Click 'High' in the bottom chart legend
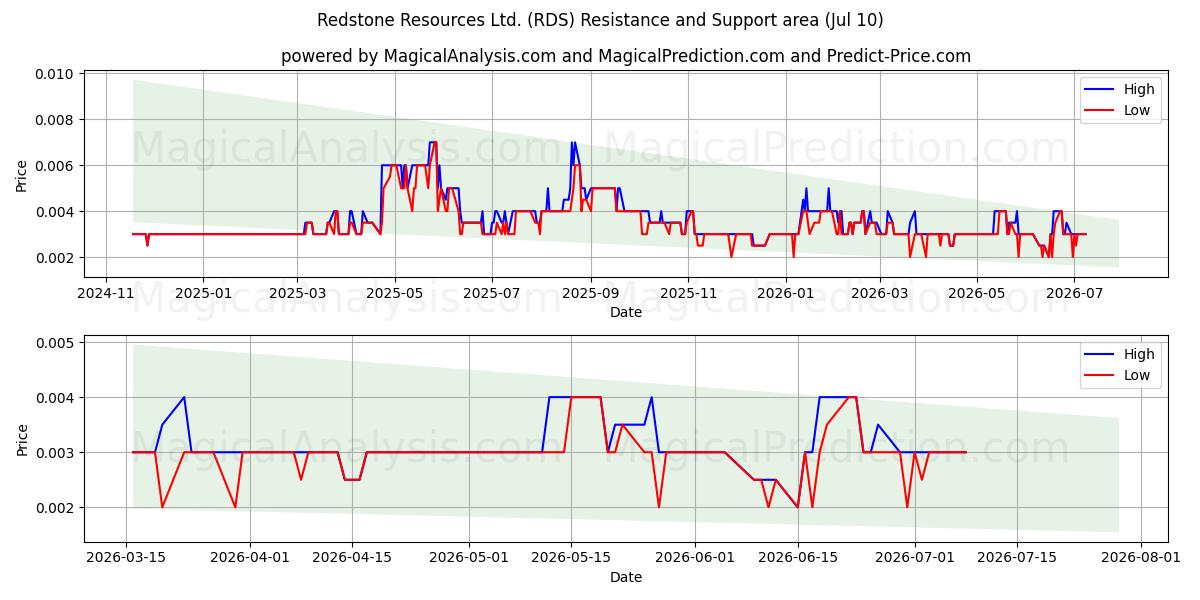 click(1139, 354)
